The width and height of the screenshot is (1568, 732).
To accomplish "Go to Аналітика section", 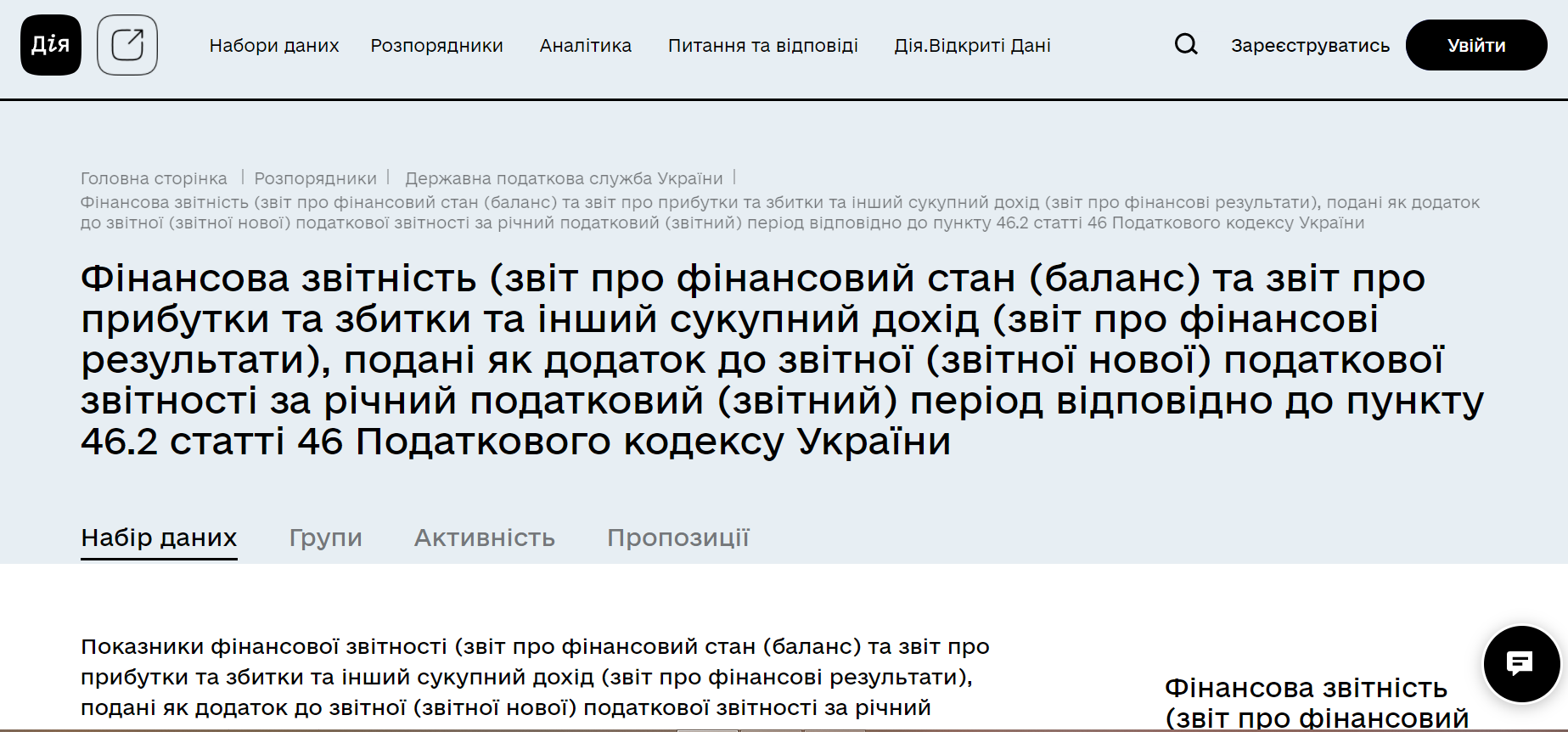I will 586,46.
